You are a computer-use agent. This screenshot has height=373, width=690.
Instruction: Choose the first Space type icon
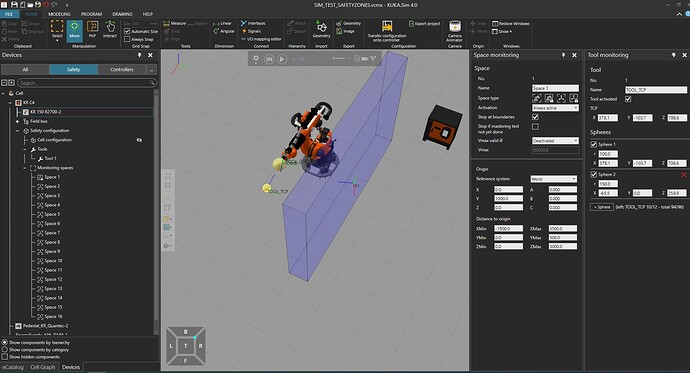(537, 98)
